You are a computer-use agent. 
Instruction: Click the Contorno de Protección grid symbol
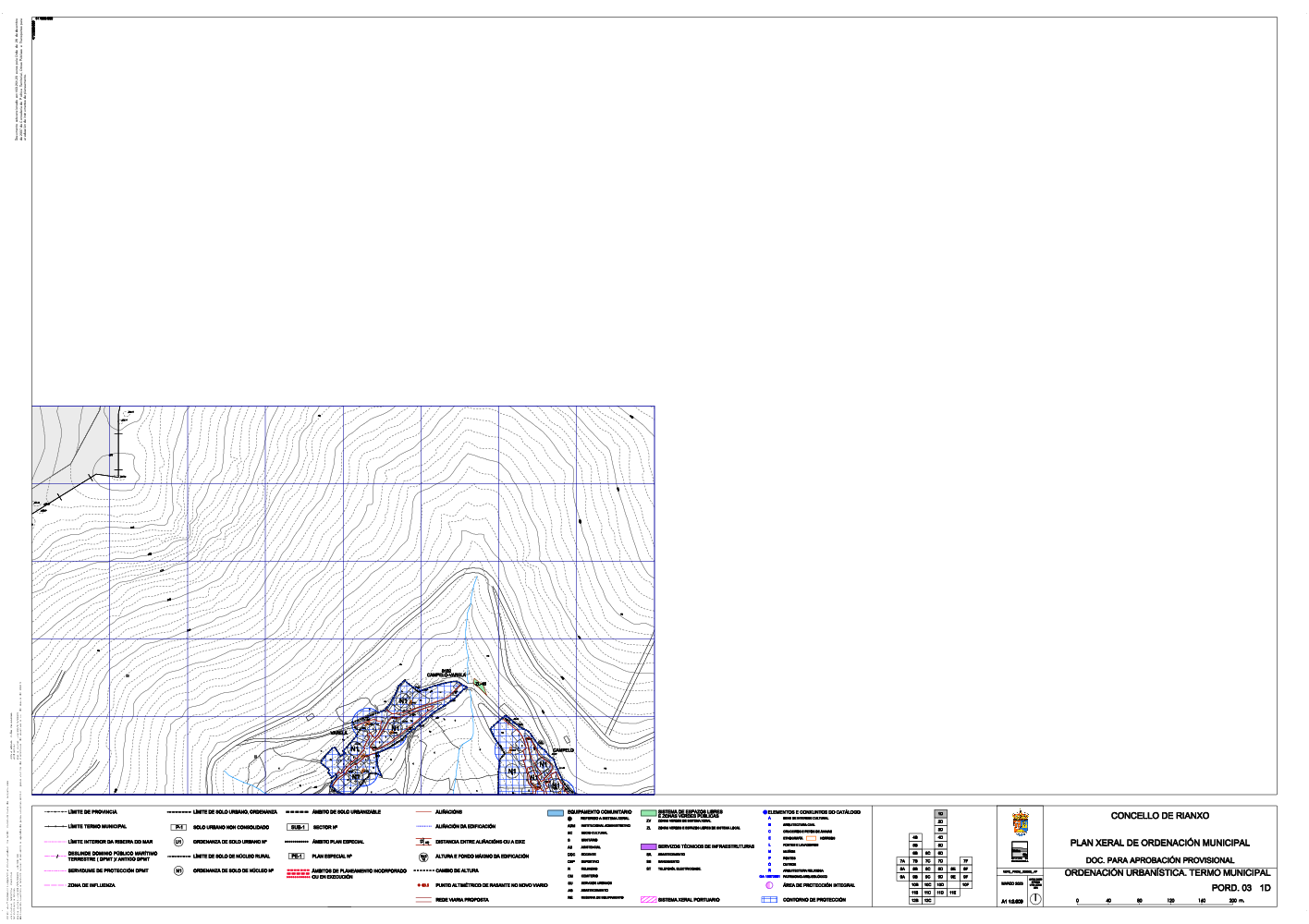(768, 899)
